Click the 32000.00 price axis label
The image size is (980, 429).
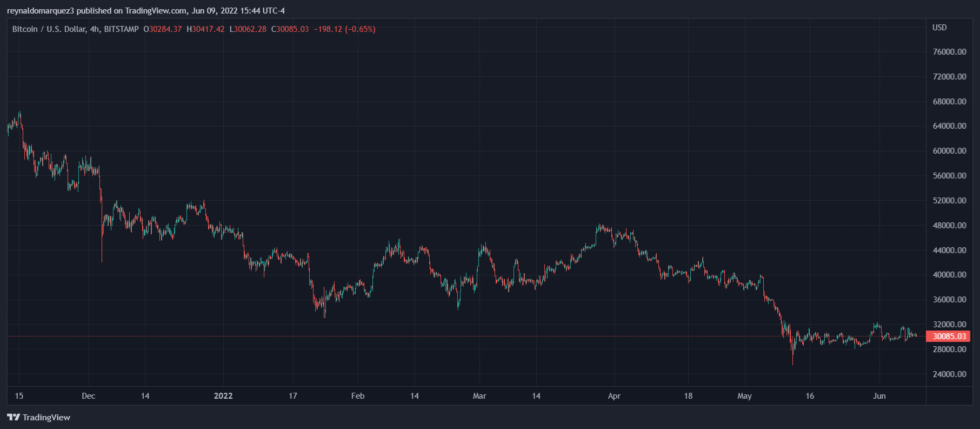point(948,325)
